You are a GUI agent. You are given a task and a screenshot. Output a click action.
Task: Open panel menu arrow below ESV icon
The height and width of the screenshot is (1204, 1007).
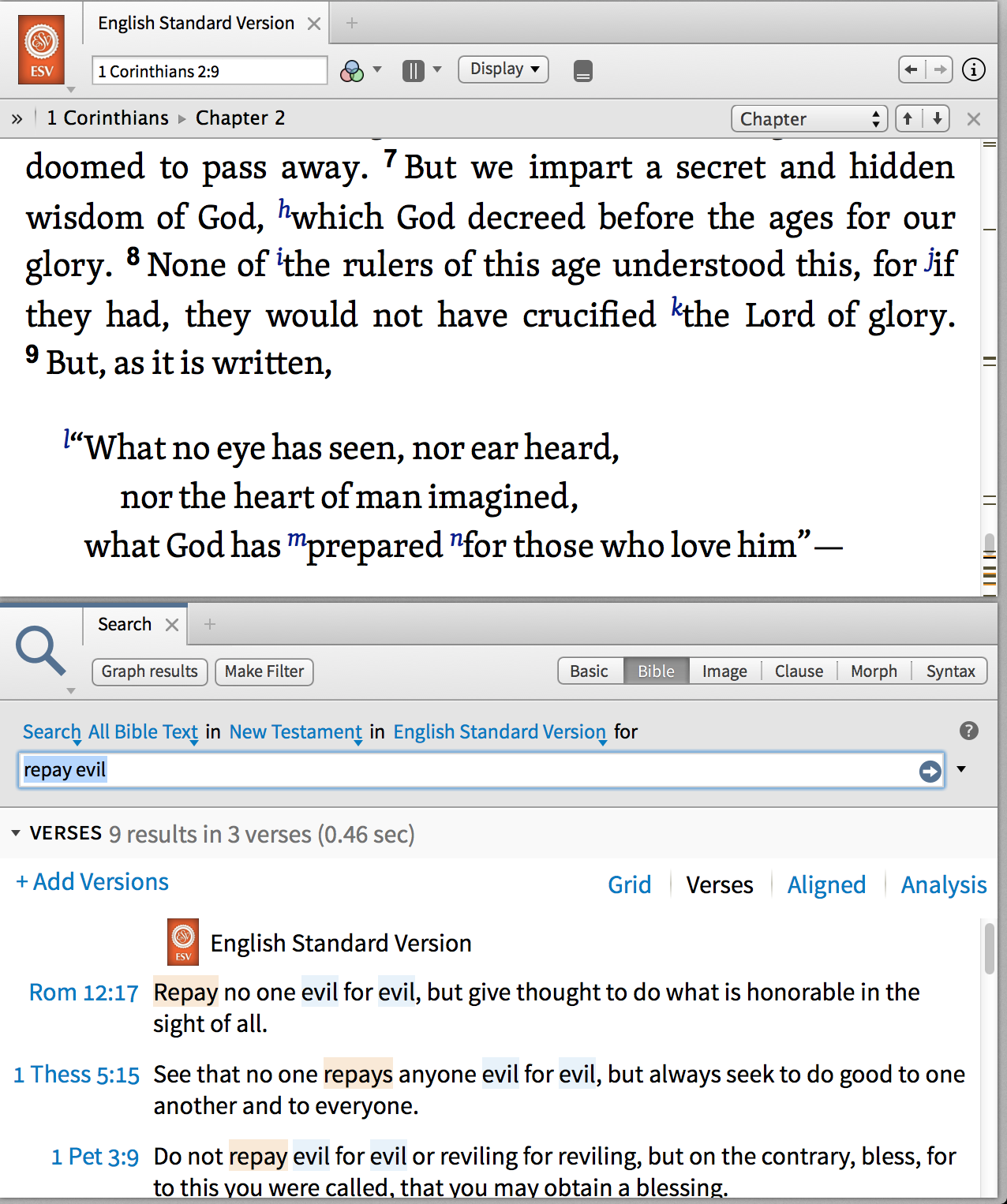[x=71, y=90]
